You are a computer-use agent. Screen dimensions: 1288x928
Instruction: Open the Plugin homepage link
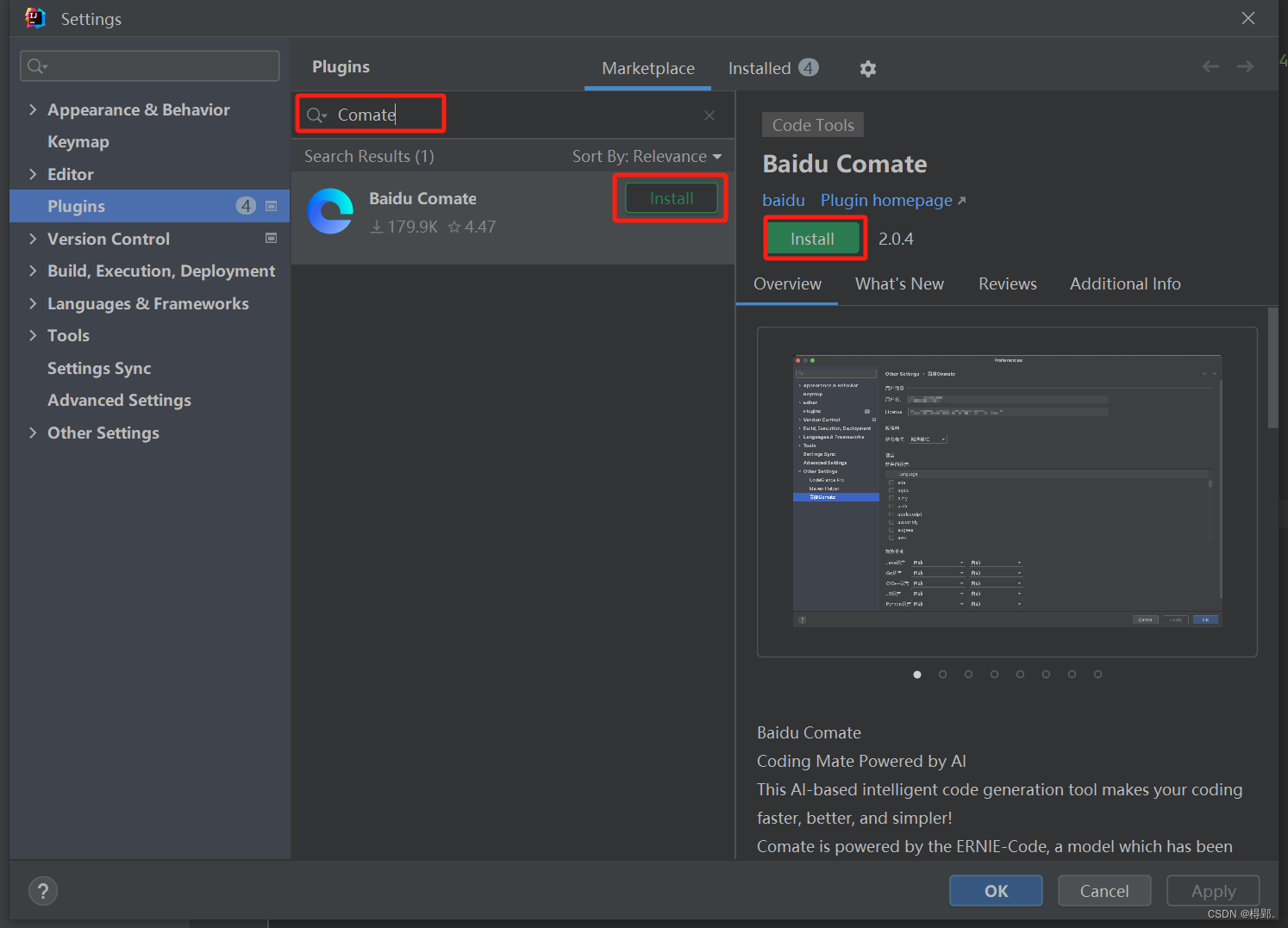[893, 201]
